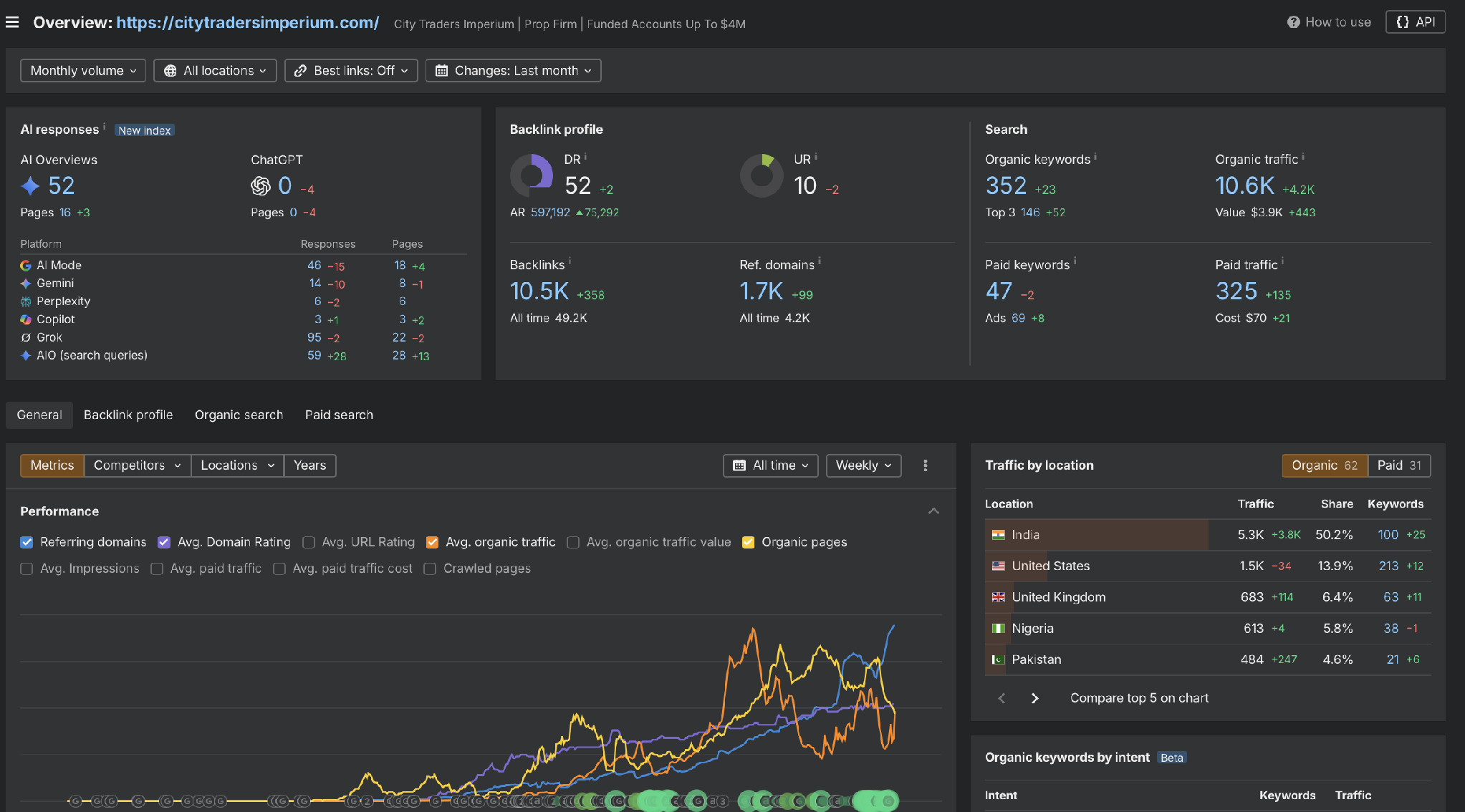
Task: Click the Gemini platform icon
Action: (26, 284)
